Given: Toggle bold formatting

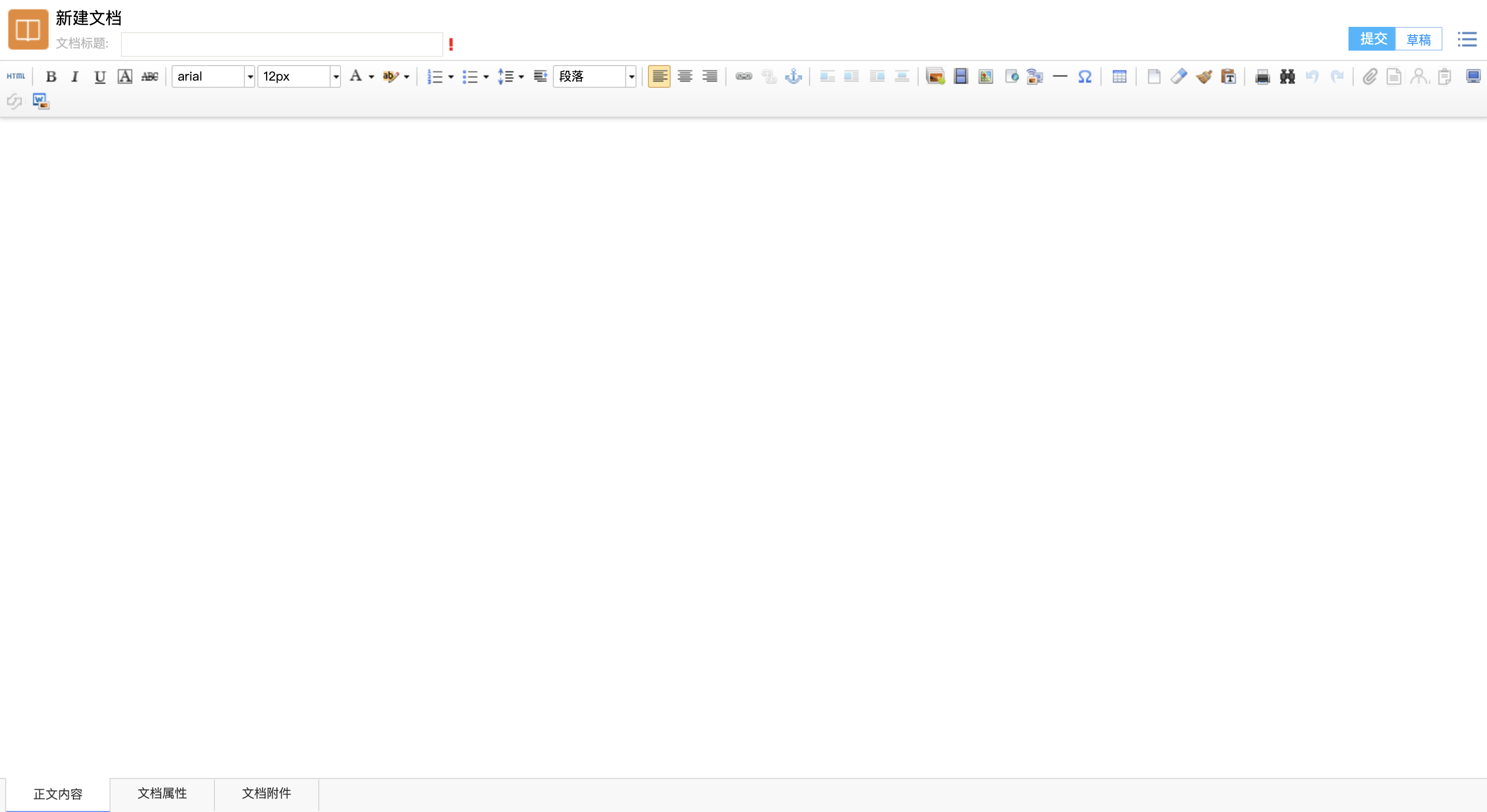Looking at the screenshot, I should click(51, 76).
